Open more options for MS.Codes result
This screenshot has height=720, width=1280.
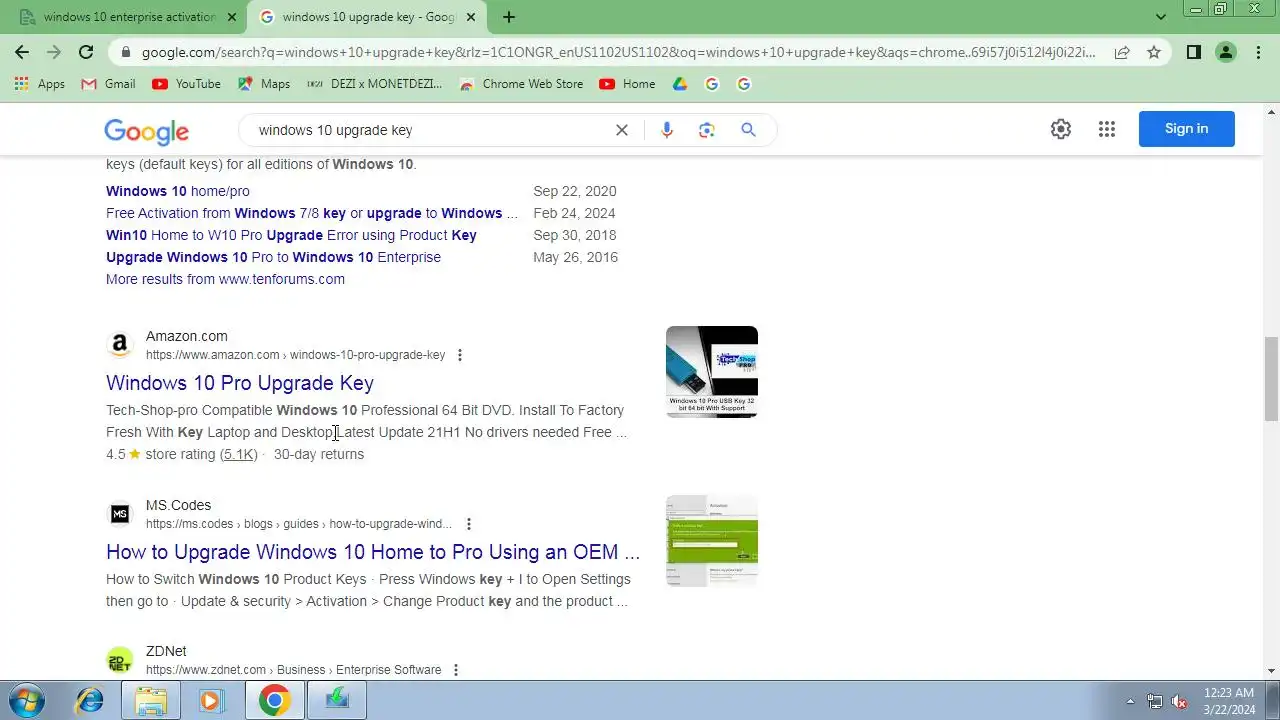[468, 524]
